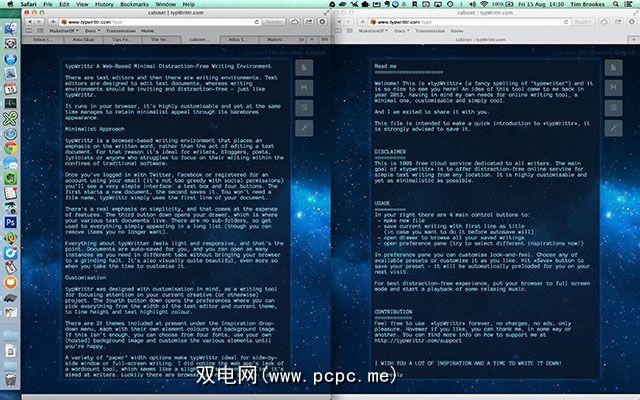Open the Apple menu
Image resolution: width=640 pixels, height=400 pixels.
point(10,4)
